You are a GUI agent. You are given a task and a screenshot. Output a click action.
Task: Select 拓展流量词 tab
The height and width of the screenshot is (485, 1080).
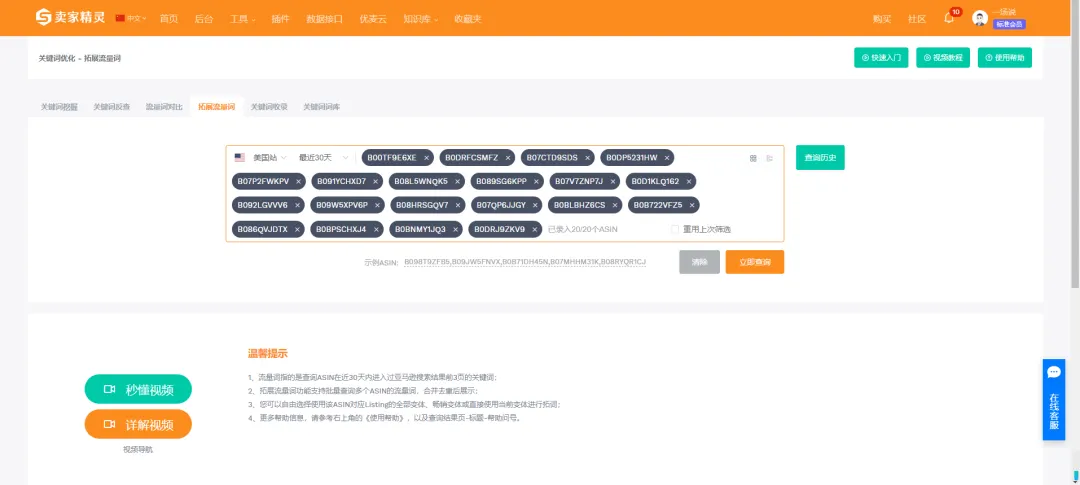click(216, 107)
